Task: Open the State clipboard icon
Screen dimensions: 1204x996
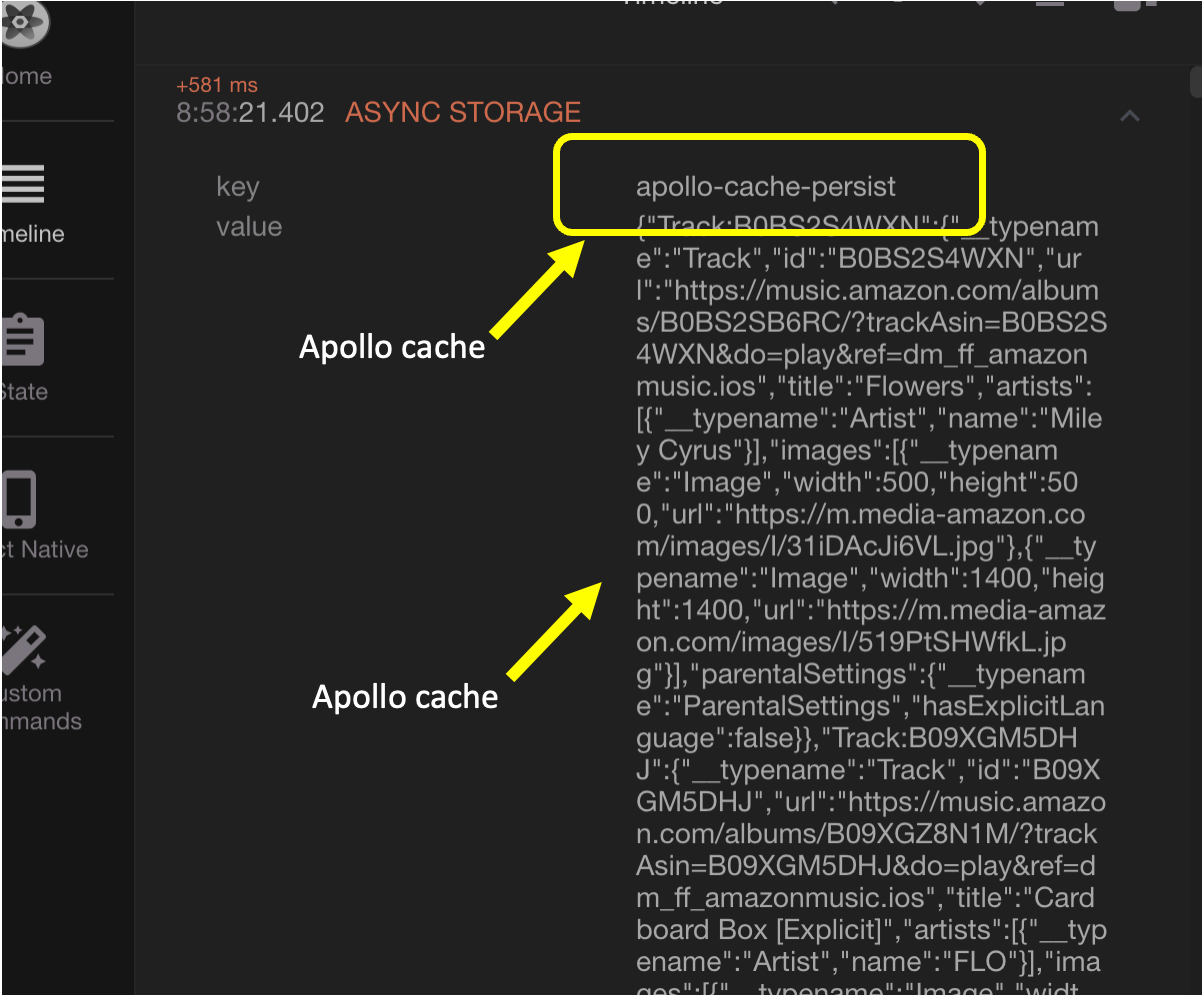Action: pyautogui.click(x=22, y=340)
